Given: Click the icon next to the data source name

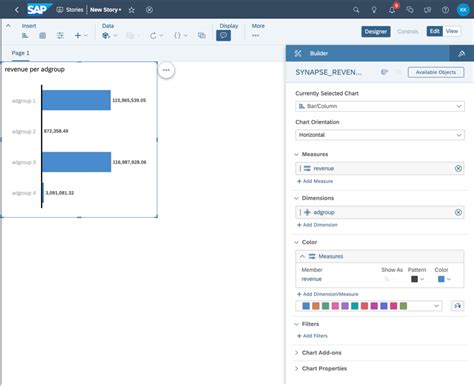Looking at the screenshot, I should tap(384, 72).
